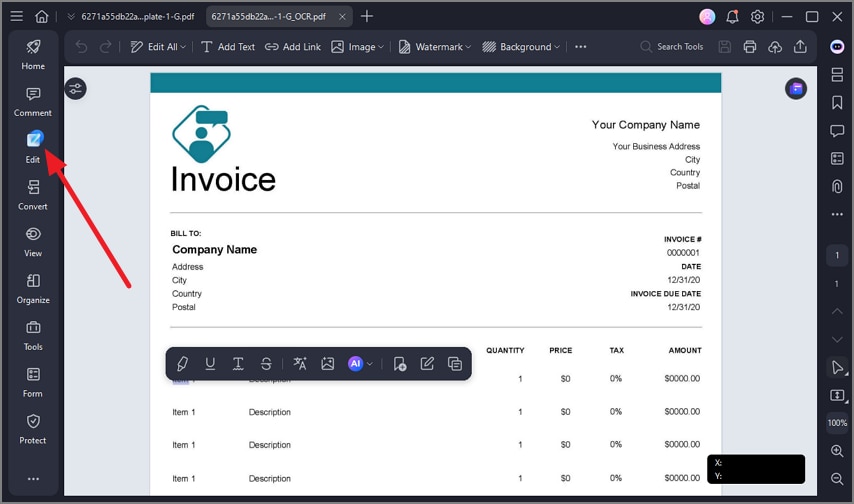Open the tab list chevron

click(x=71, y=16)
